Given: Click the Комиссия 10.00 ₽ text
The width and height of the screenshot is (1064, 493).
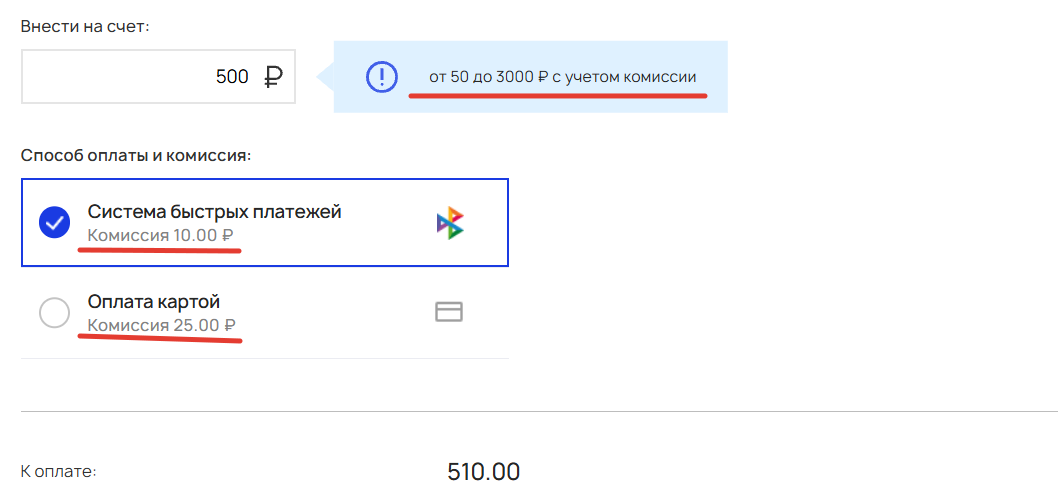Looking at the screenshot, I should pos(161,236).
